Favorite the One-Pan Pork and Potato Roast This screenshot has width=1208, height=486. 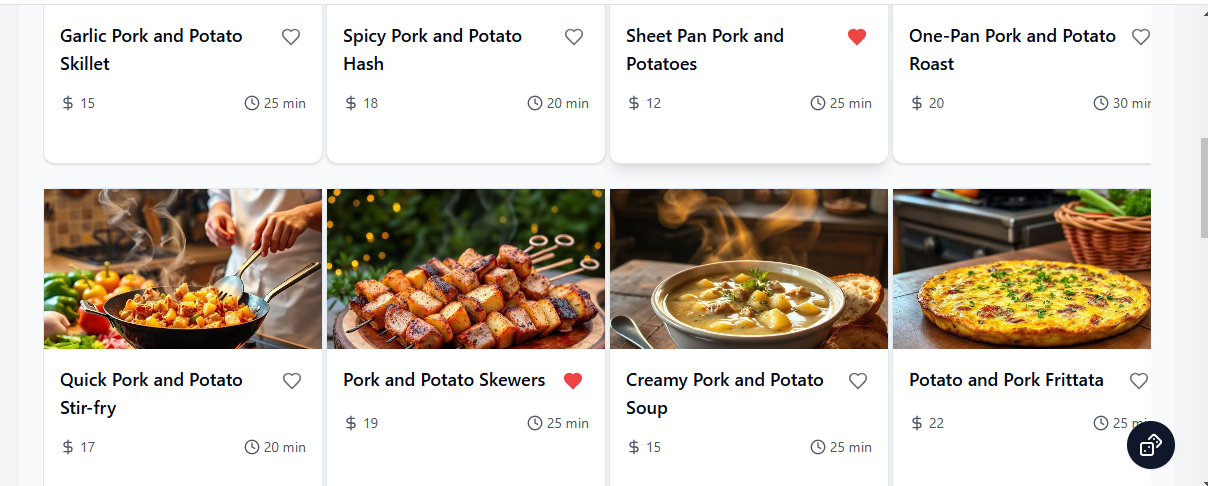point(1140,37)
